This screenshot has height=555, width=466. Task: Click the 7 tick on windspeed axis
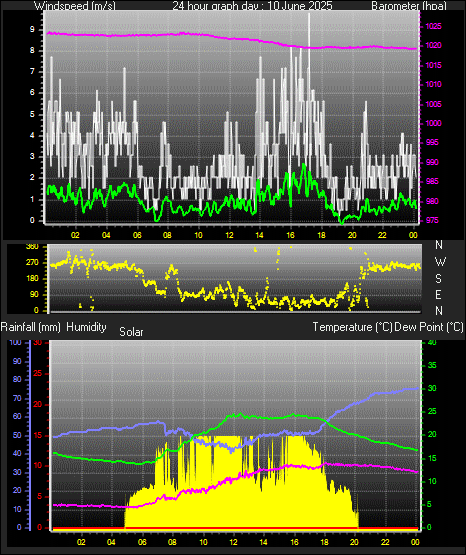click(32, 72)
